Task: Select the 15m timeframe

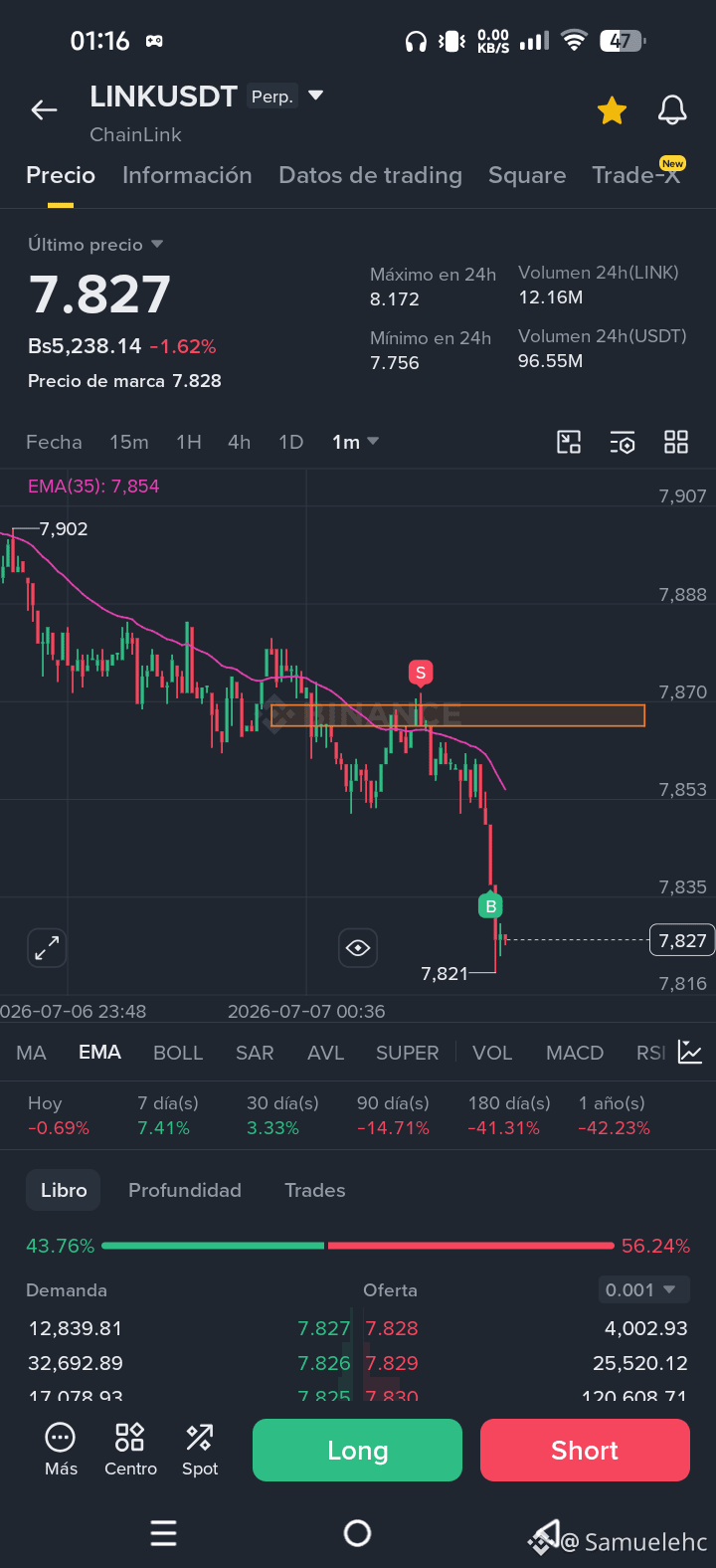Action: (129, 442)
